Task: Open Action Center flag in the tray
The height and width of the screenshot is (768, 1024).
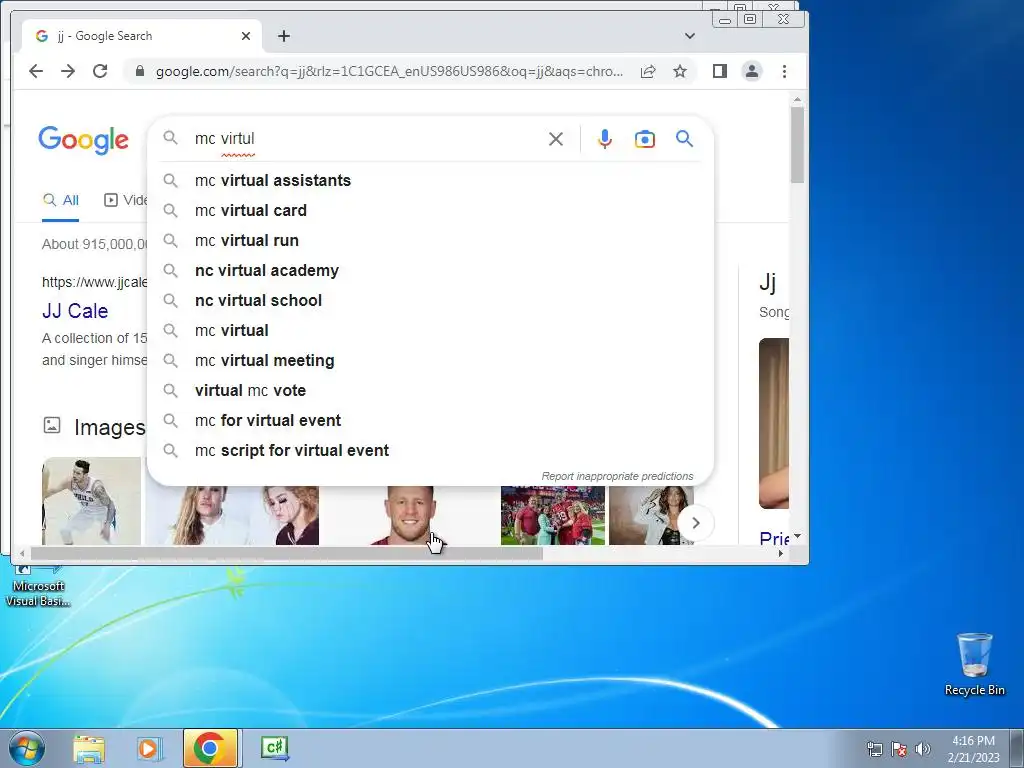Action: click(899, 749)
